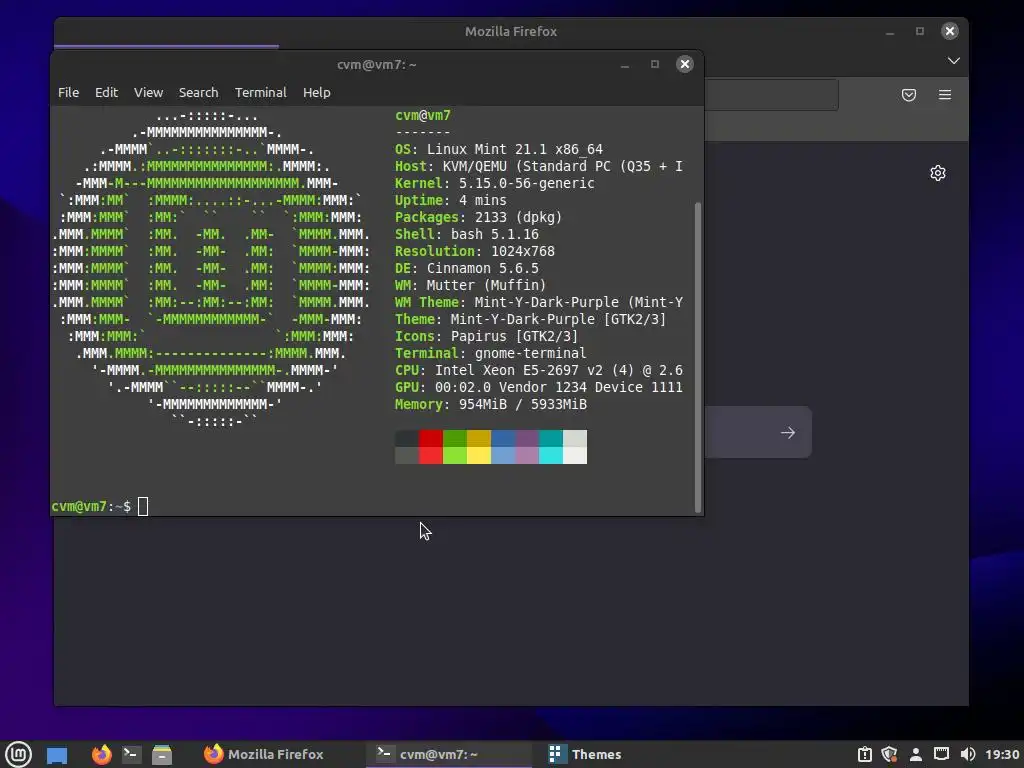Launch Terminal from the panel launcher
This screenshot has width=1024, height=768.
pyautogui.click(x=131, y=754)
